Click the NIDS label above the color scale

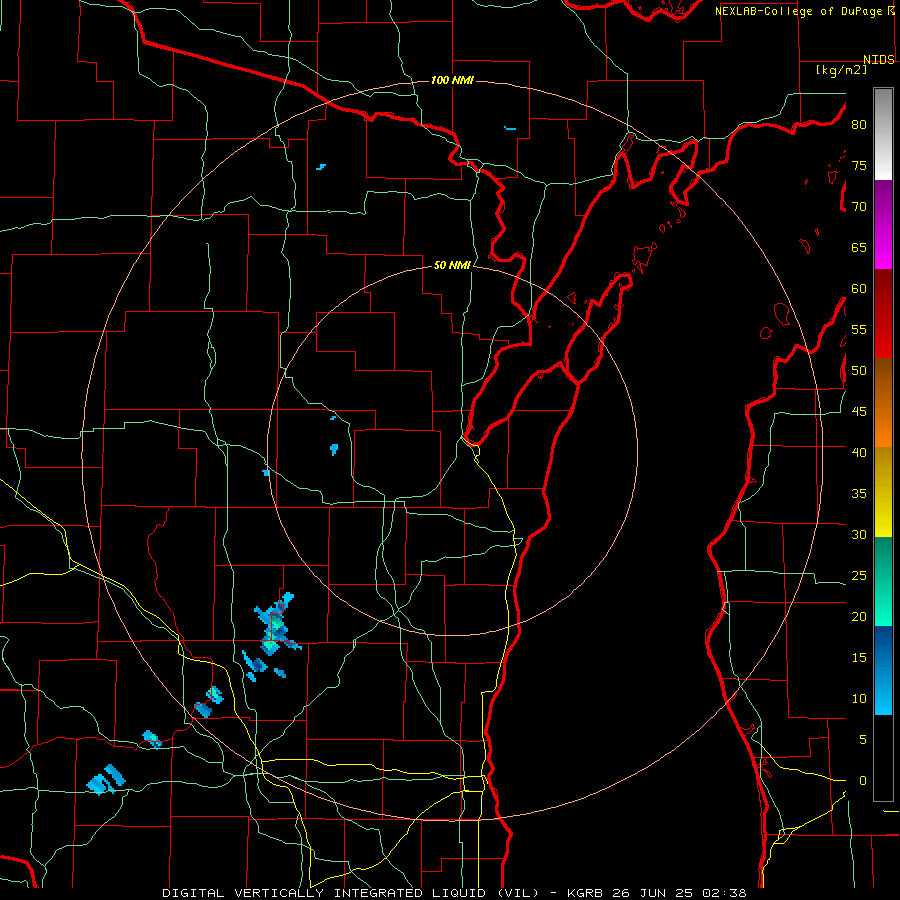point(878,60)
